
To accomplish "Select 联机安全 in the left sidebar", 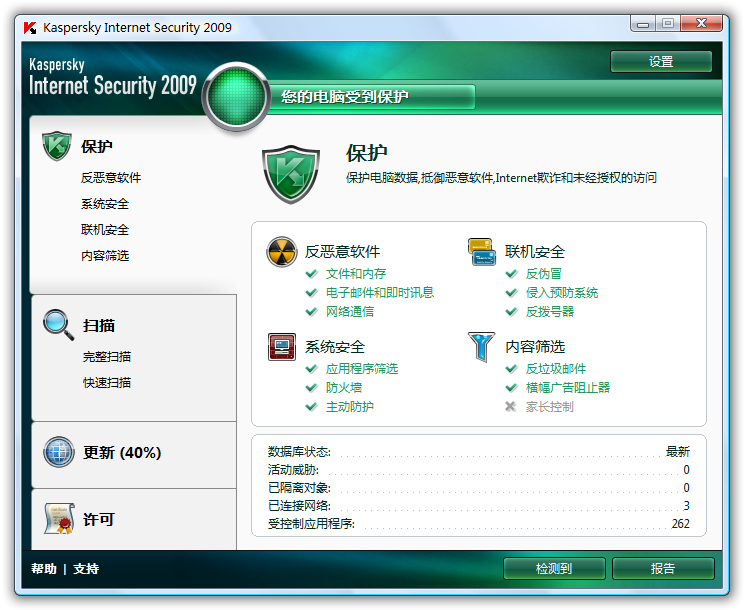I will (x=105, y=230).
